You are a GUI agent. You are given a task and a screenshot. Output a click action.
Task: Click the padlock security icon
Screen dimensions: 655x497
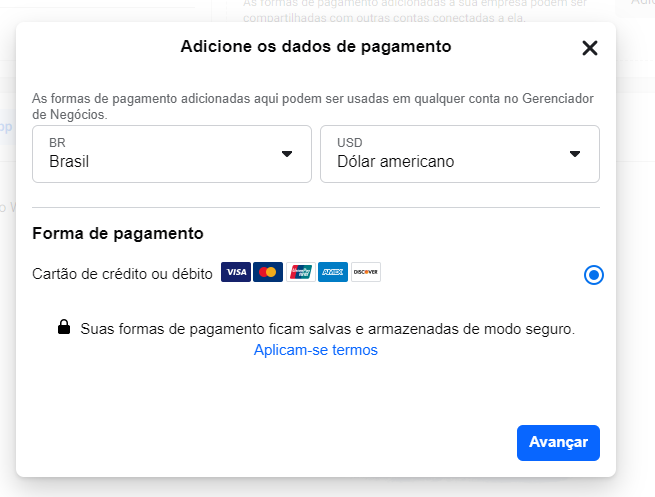(64, 327)
